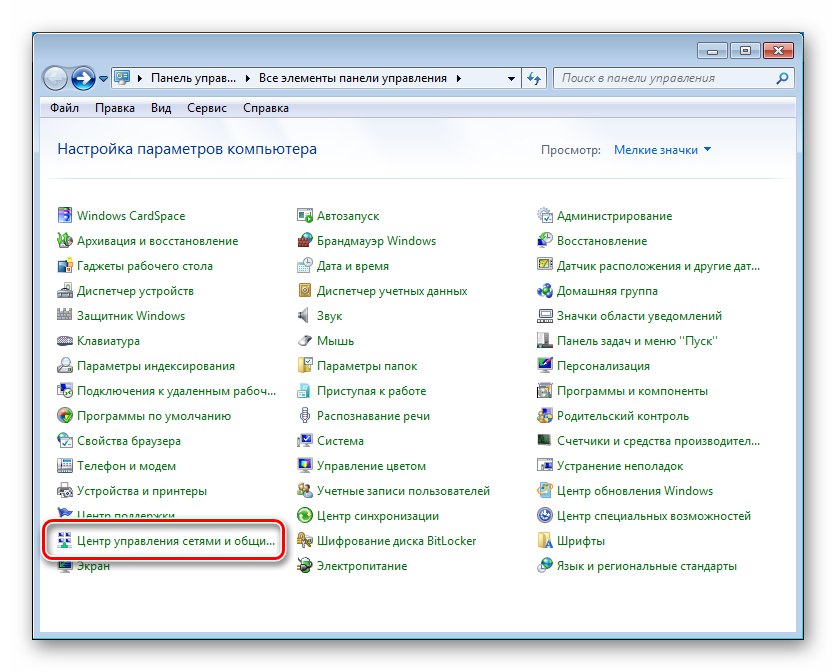The image size is (836, 672).
Task: Open the Персонализация link
Action: click(603, 366)
